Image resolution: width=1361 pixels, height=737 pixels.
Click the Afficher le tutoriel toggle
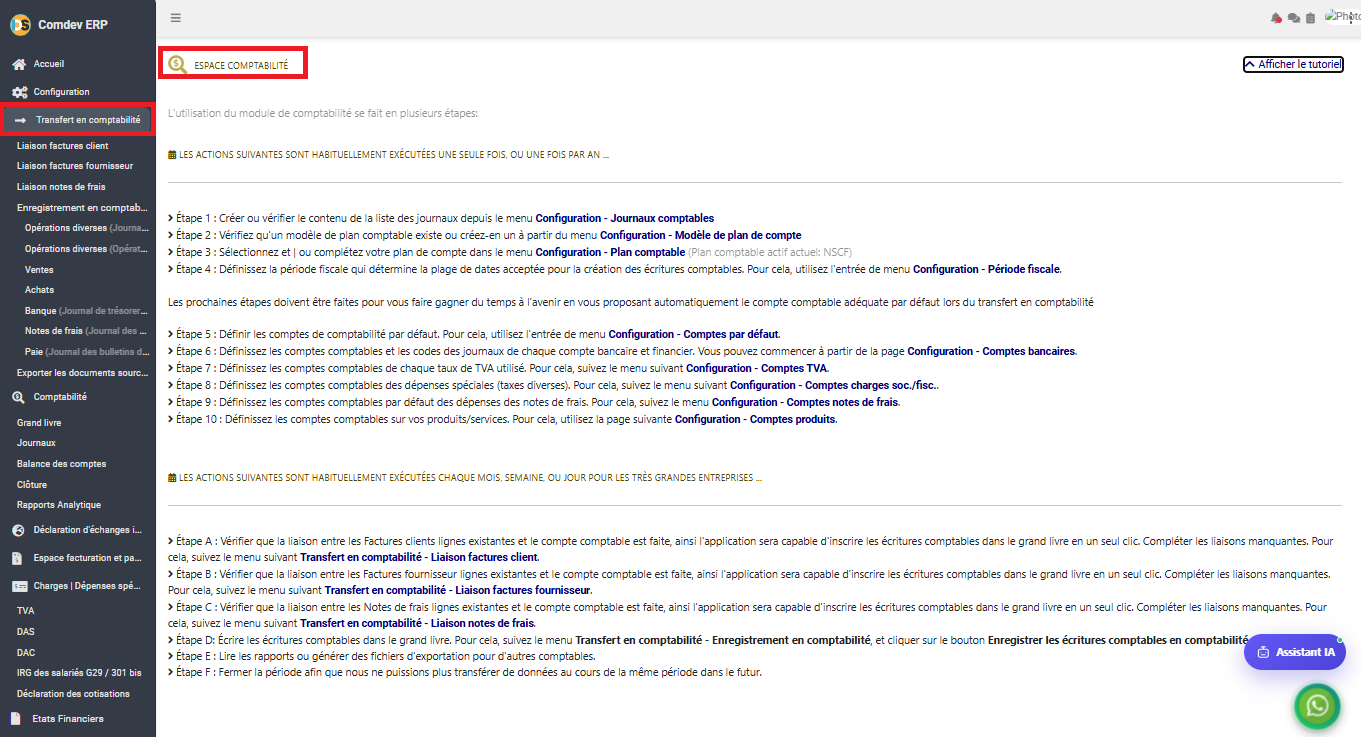coord(1293,64)
